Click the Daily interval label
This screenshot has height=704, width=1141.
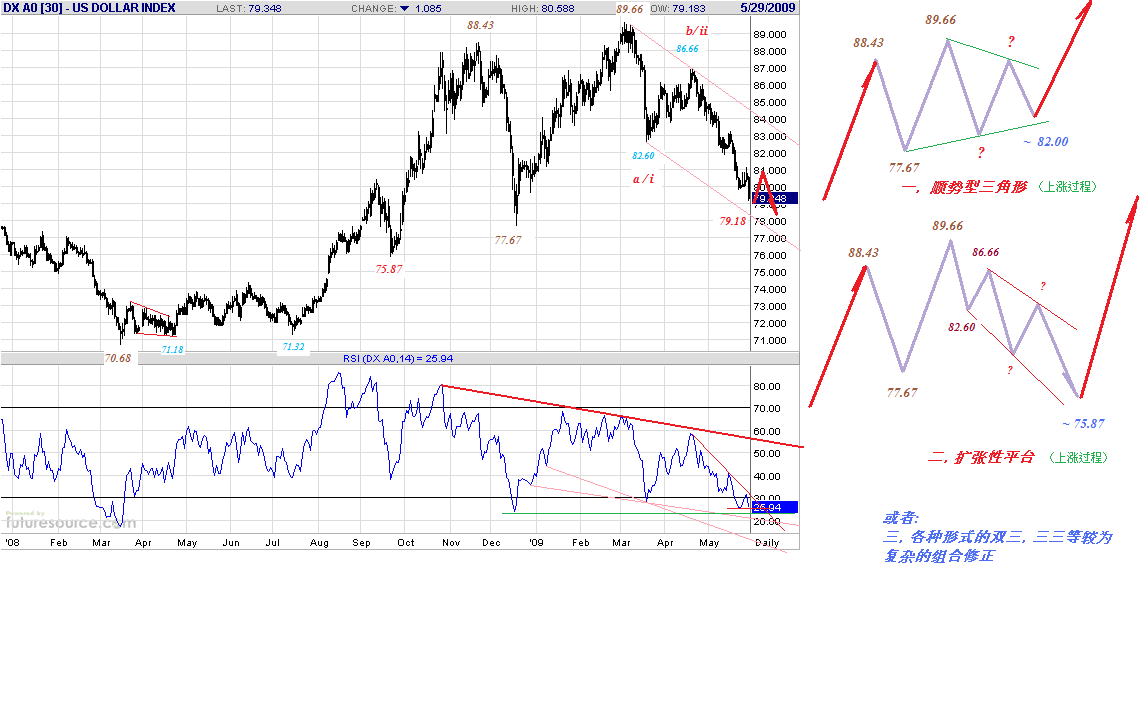(x=767, y=542)
